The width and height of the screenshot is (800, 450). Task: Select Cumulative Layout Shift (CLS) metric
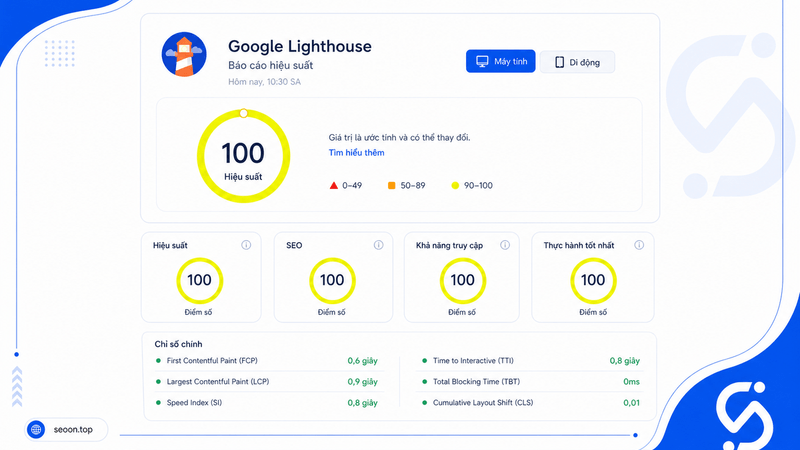[483, 403]
